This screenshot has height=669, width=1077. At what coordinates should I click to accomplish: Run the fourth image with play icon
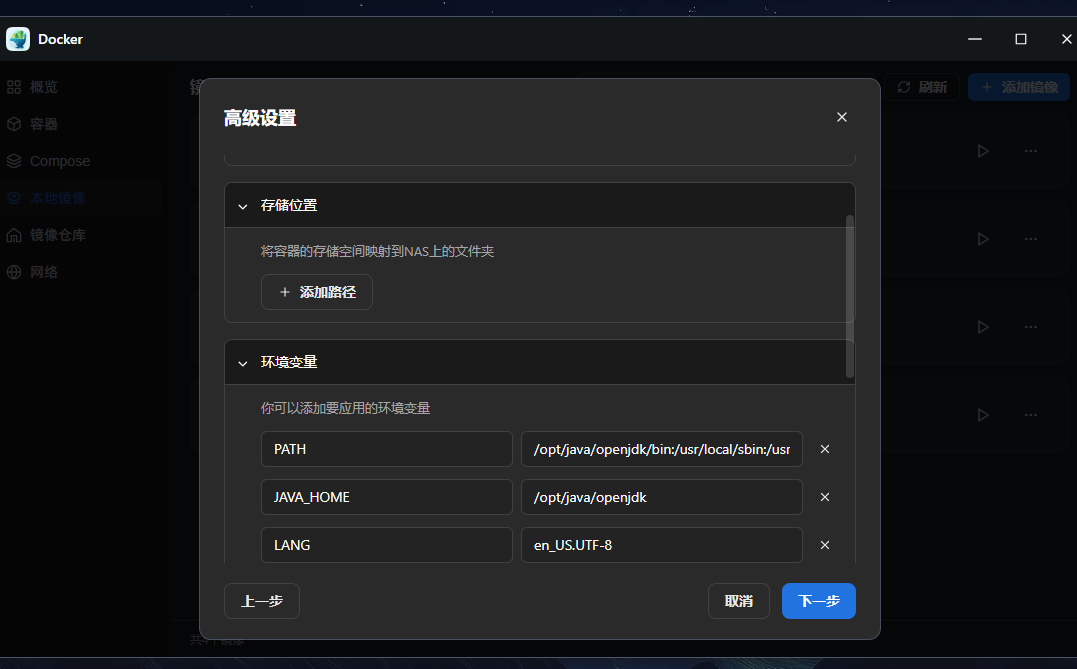coord(983,415)
